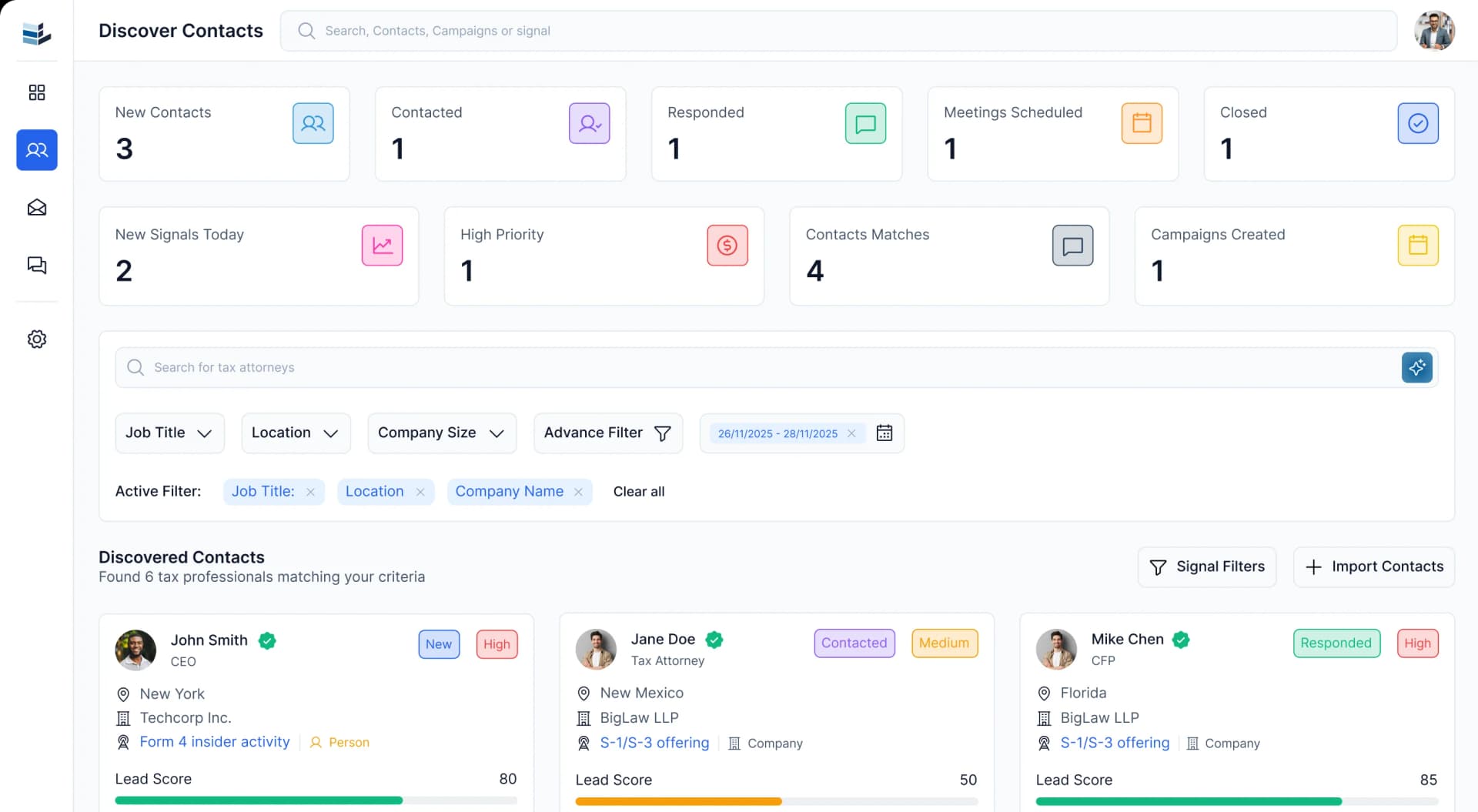Remove the Company Name active filter
1478x812 pixels.
[x=578, y=492]
